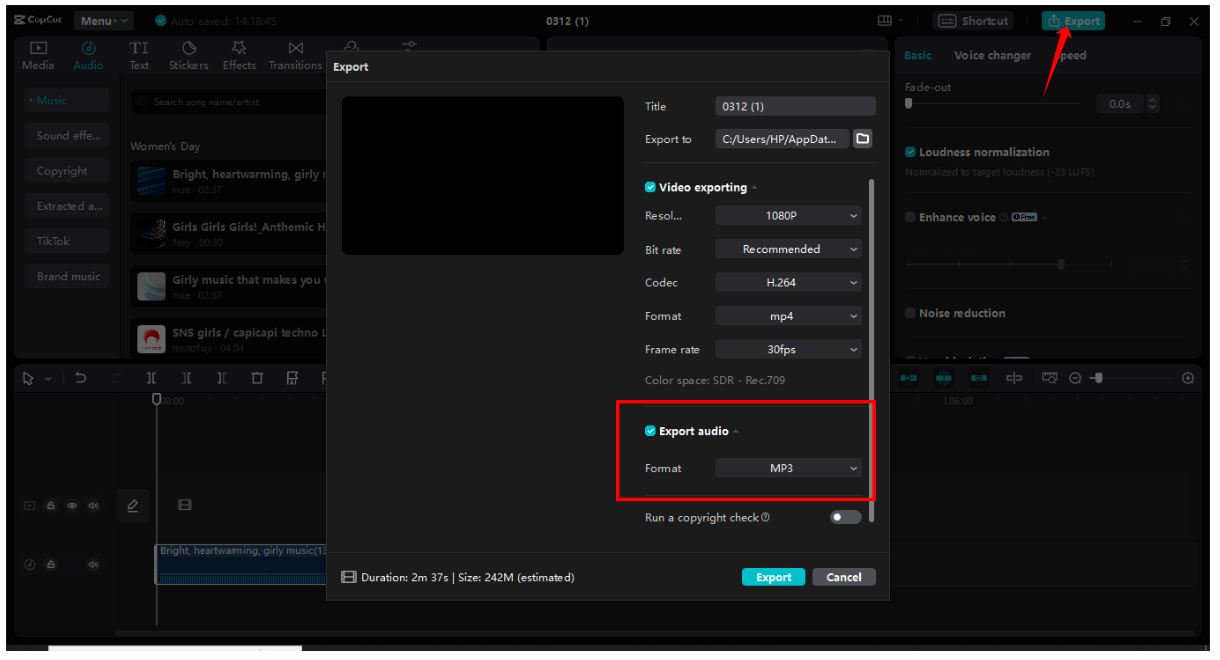Toggle the main track magnet icon
Image resolution: width=1220 pixels, height=660 pixels.
[x=909, y=378]
